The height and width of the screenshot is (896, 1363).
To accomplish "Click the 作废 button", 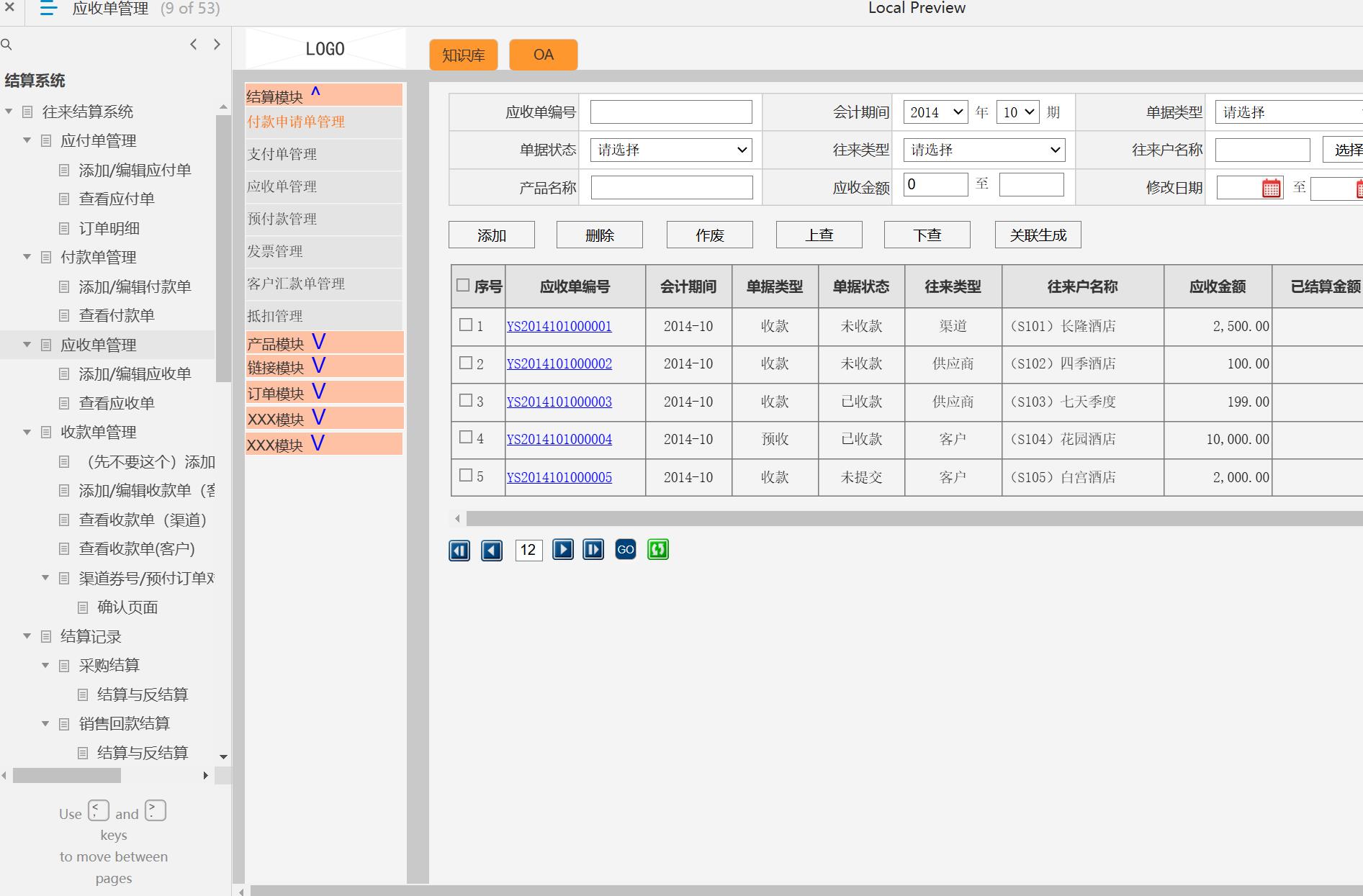I will (x=710, y=235).
